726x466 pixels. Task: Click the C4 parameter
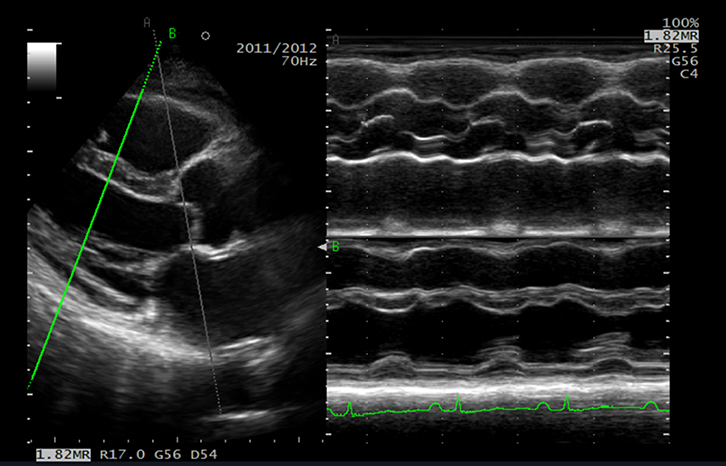tap(687, 73)
